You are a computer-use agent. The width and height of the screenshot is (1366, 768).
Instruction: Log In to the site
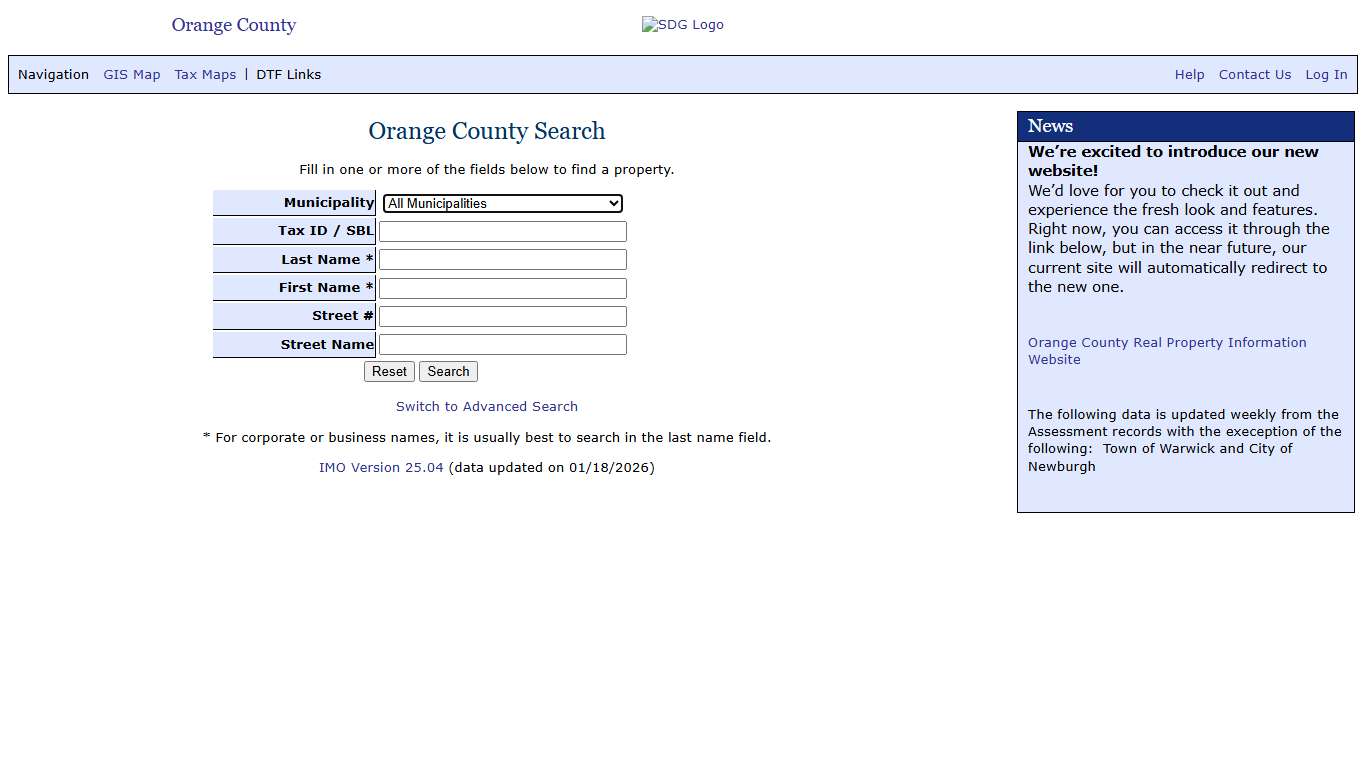point(1325,74)
